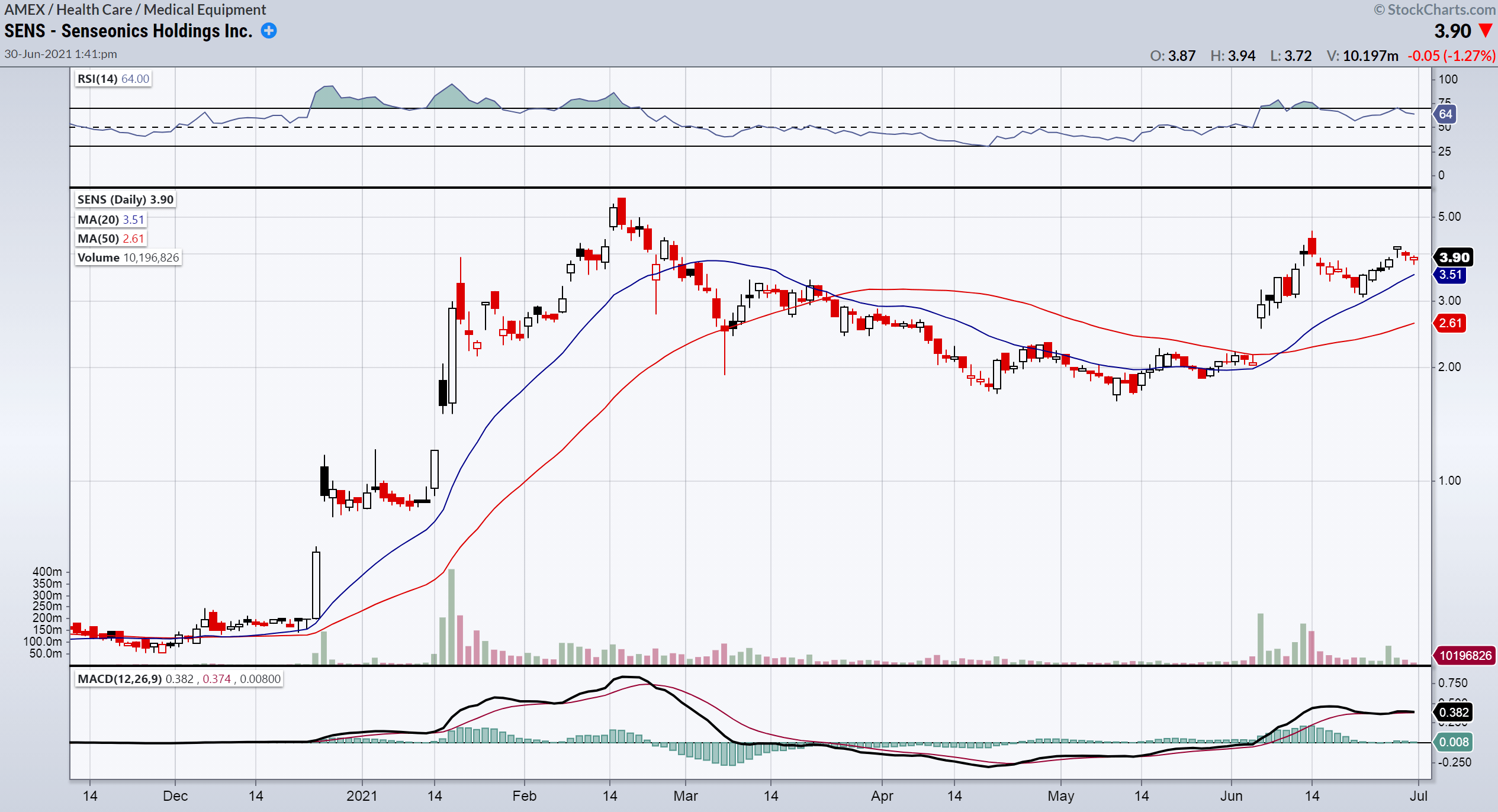Click the RSI 64 value badge
This screenshot has width=1498, height=812.
coord(1445,114)
